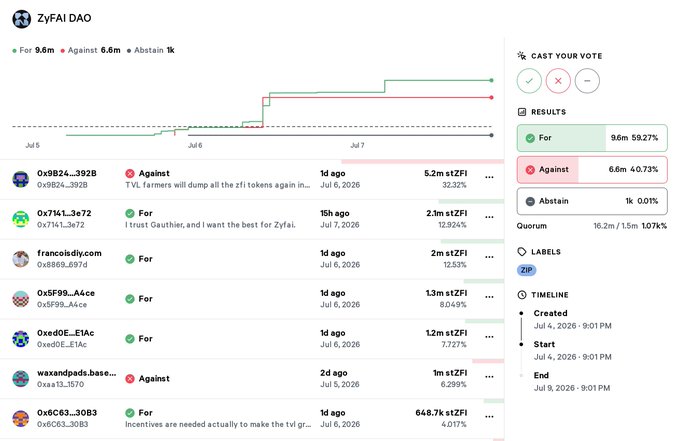
Task: Select the Against result bar at 40.73%
Action: [592, 170]
